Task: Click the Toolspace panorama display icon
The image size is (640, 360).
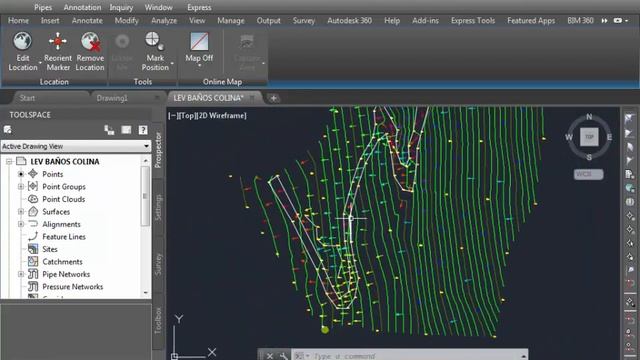Action: tap(126, 130)
